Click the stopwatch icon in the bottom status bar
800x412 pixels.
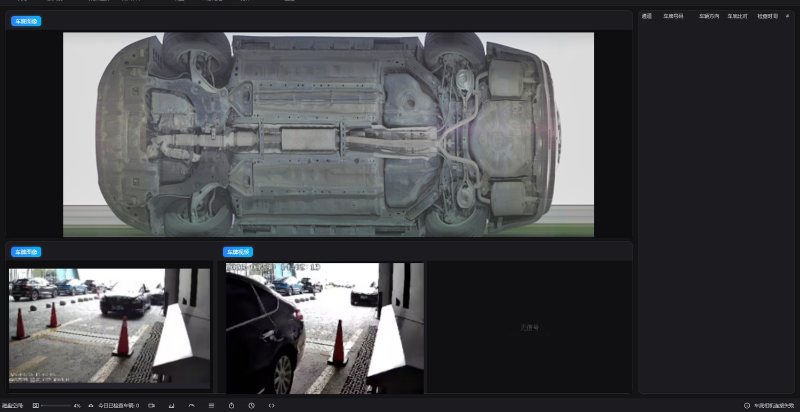(231, 406)
